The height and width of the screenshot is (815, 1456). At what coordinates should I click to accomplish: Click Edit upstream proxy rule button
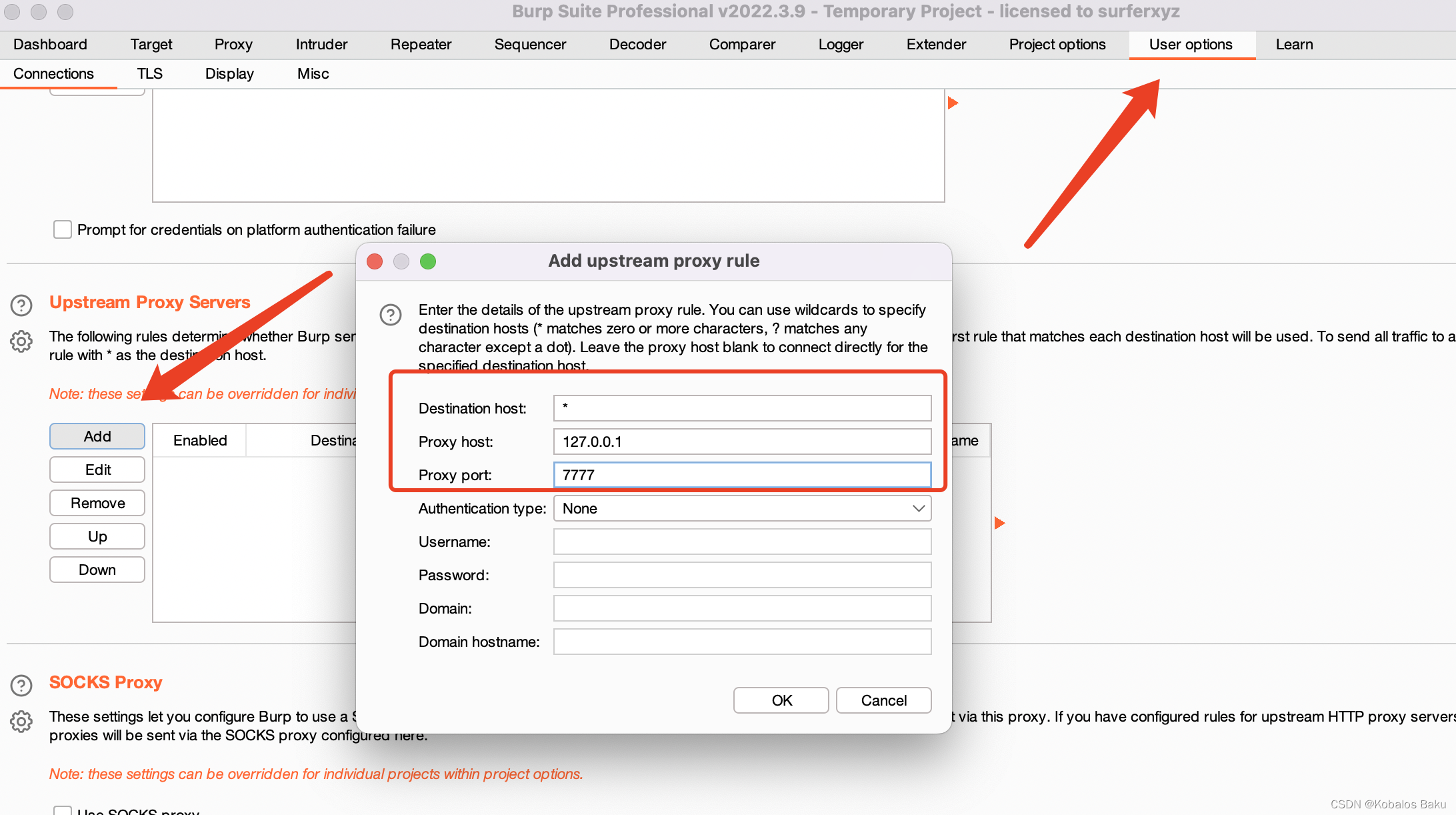click(x=97, y=470)
